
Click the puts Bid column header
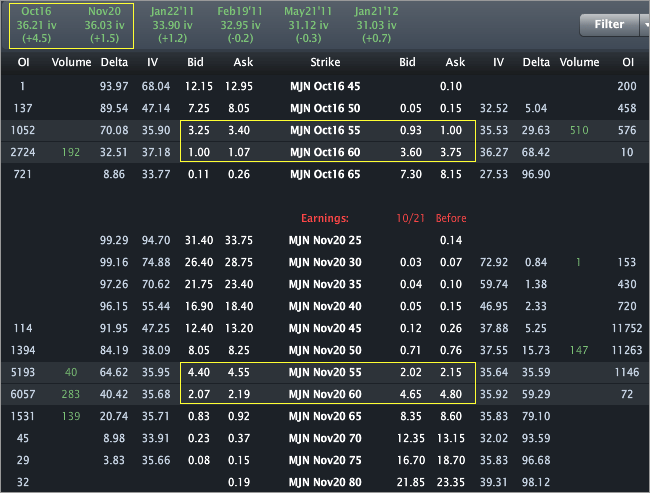[x=407, y=62]
